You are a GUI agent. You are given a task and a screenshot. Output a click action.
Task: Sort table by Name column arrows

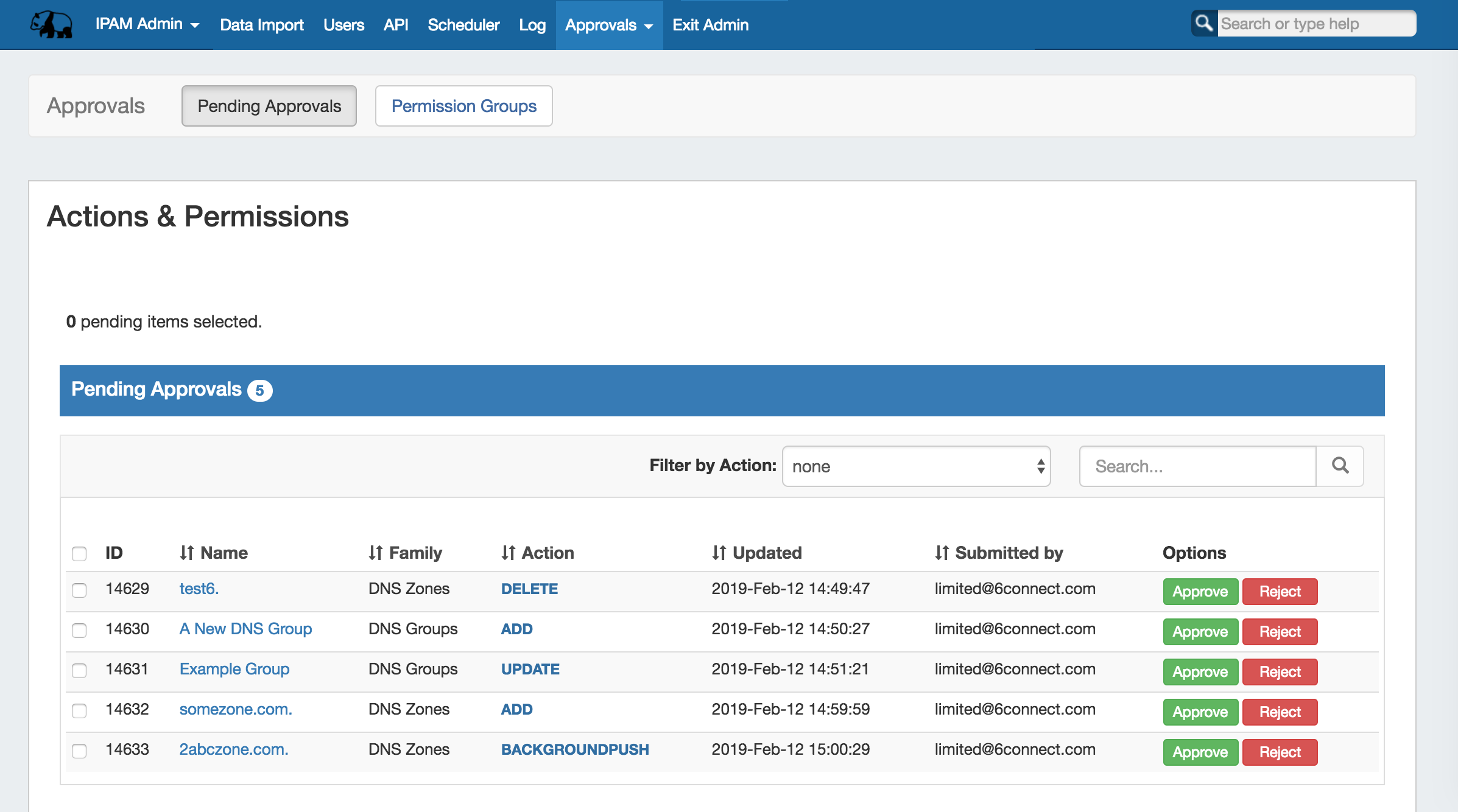pyautogui.click(x=187, y=553)
